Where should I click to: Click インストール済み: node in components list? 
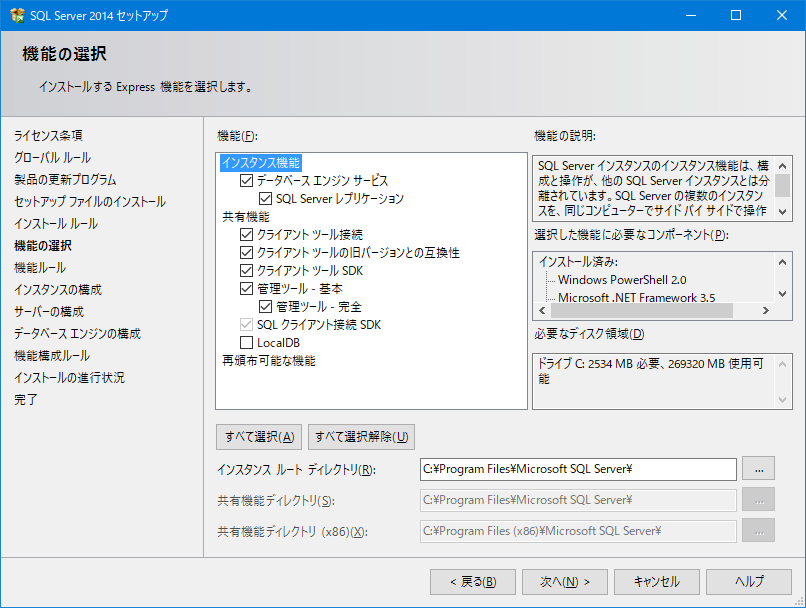coord(578,262)
